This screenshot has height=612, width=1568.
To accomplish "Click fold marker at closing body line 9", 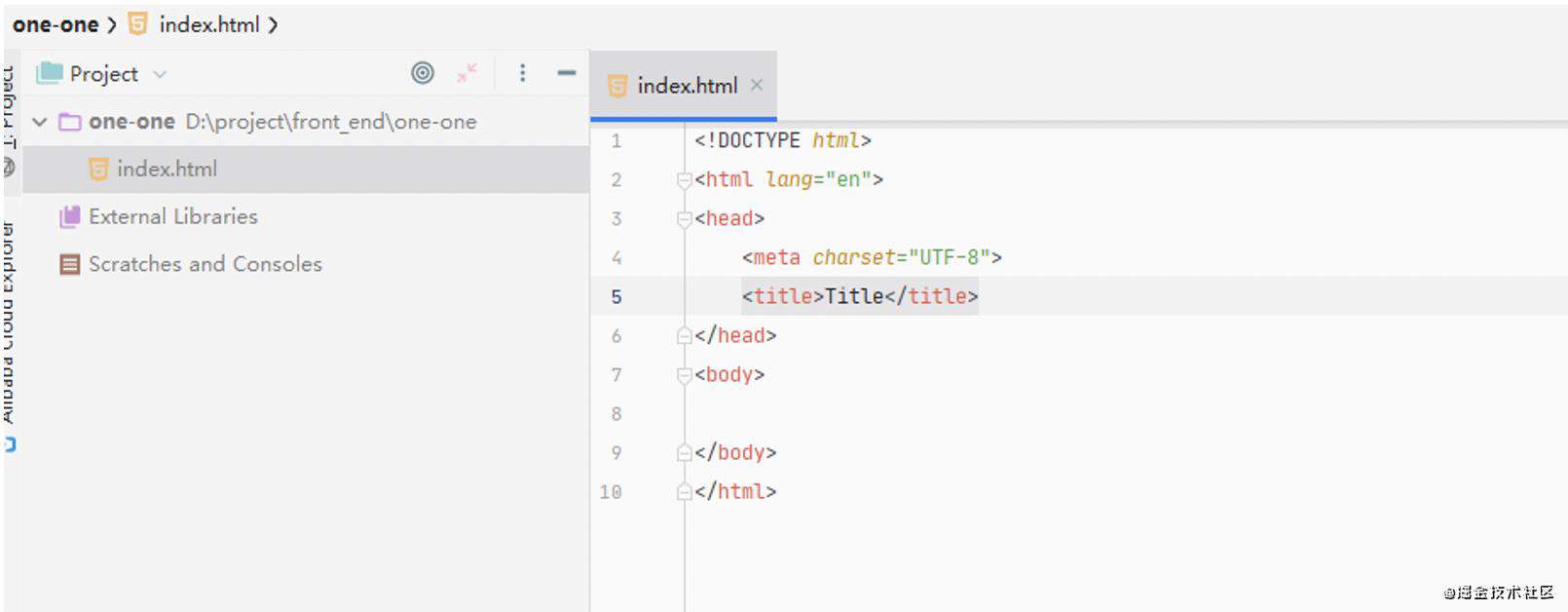I will (x=684, y=453).
